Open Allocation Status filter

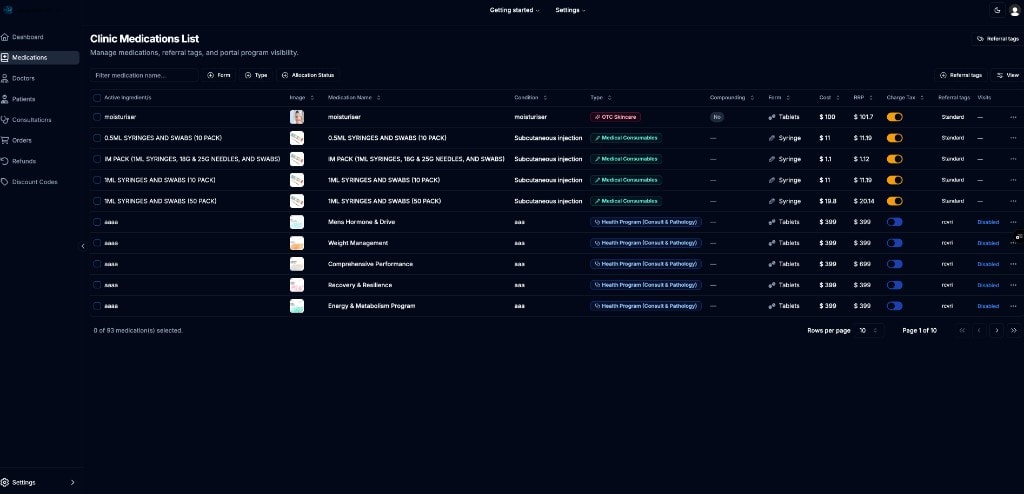tap(308, 75)
